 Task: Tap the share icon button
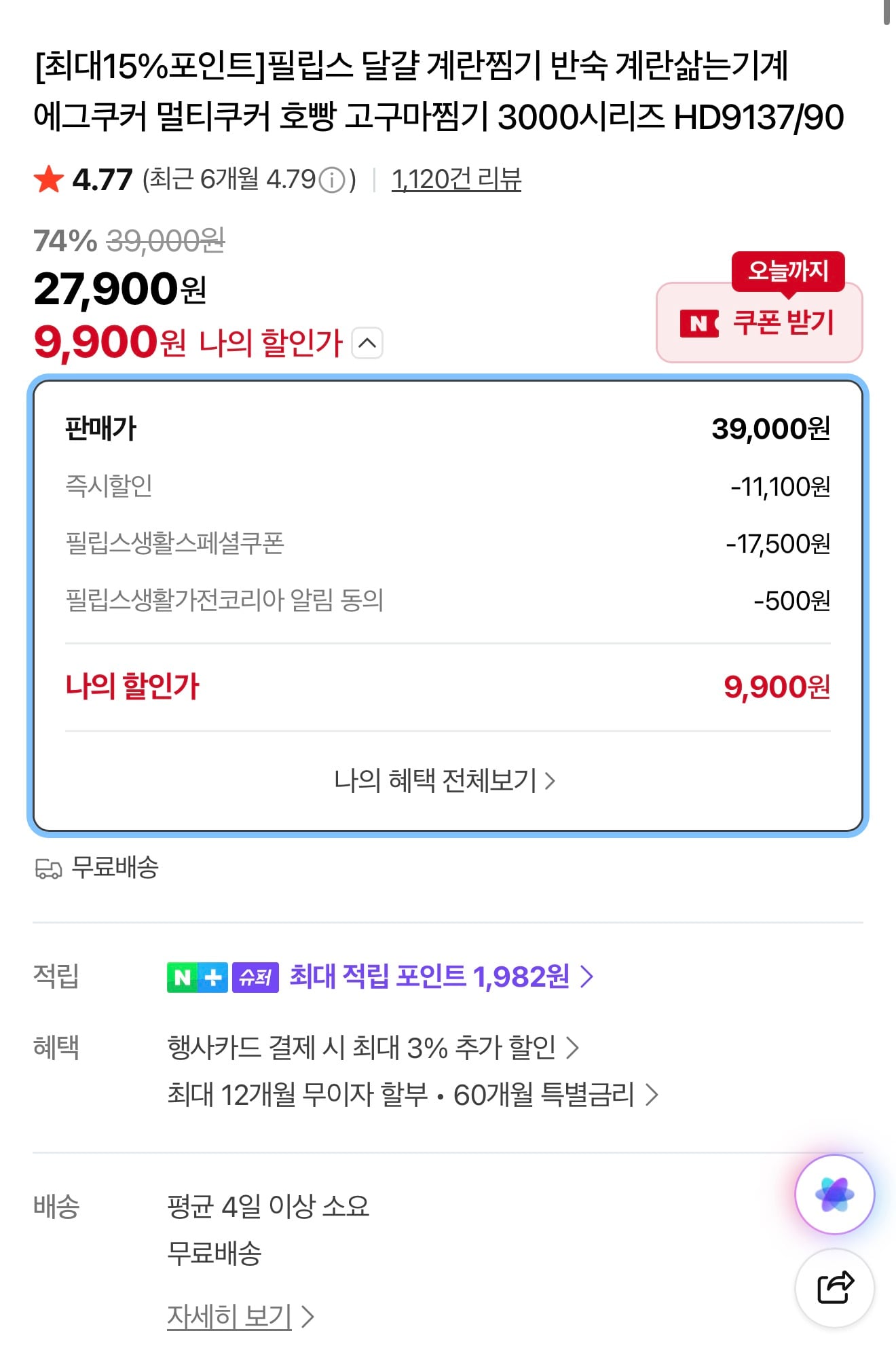[834, 1288]
